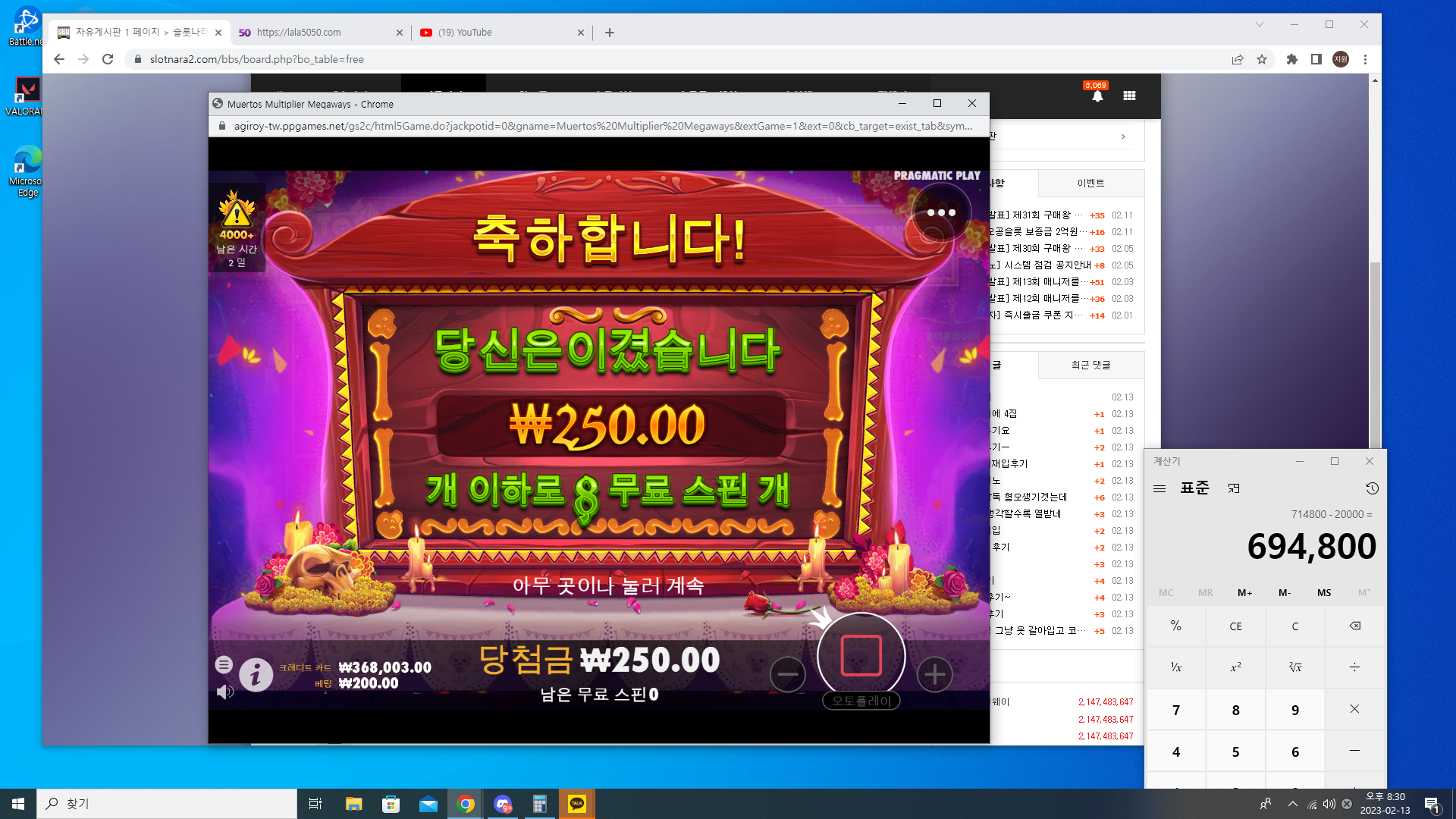Open Task View on taskbar

click(315, 804)
